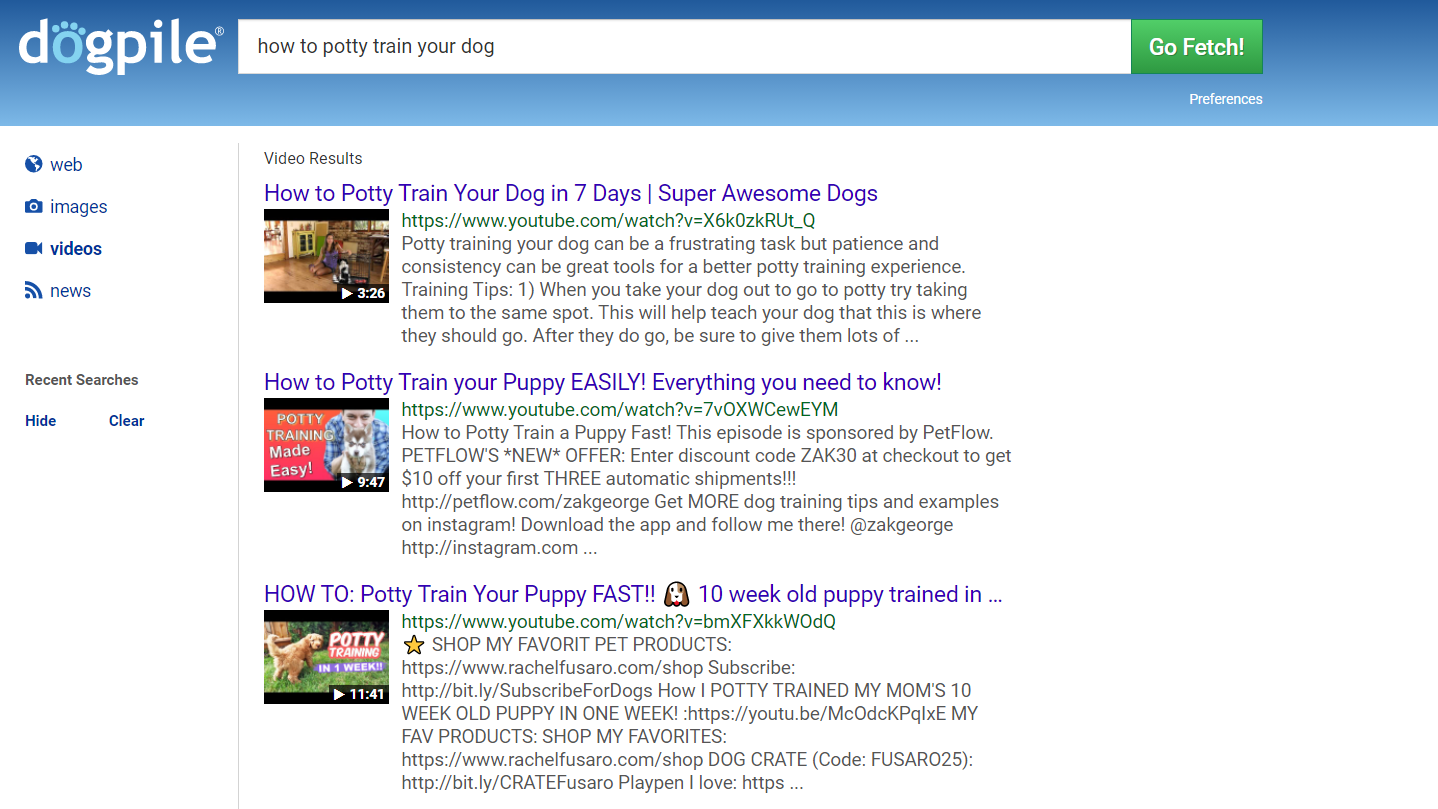Open 'How to Potty Train Your Dog in 7 Days' result
The height and width of the screenshot is (809, 1438).
(571, 193)
